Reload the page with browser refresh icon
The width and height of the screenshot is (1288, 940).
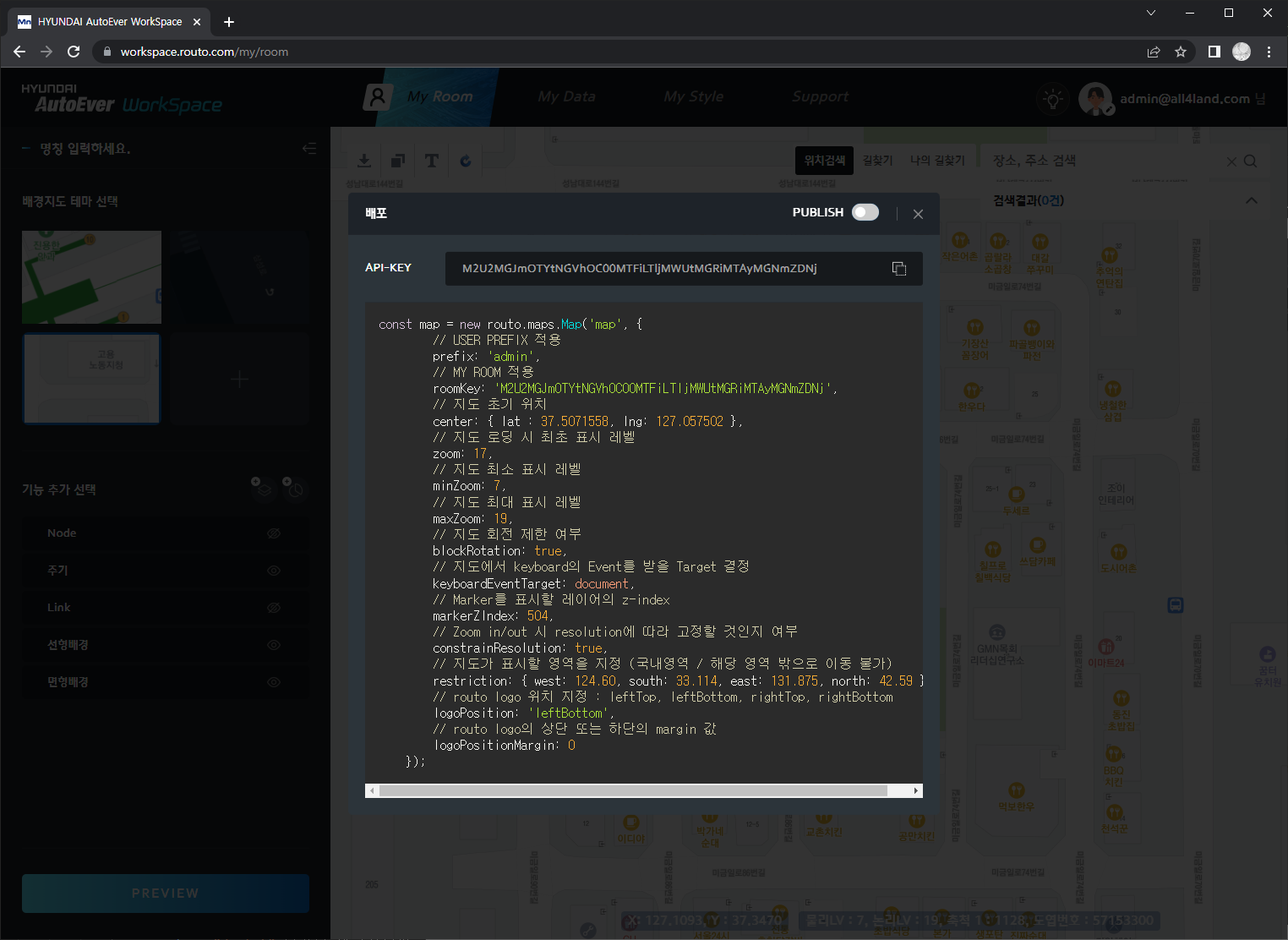(74, 52)
